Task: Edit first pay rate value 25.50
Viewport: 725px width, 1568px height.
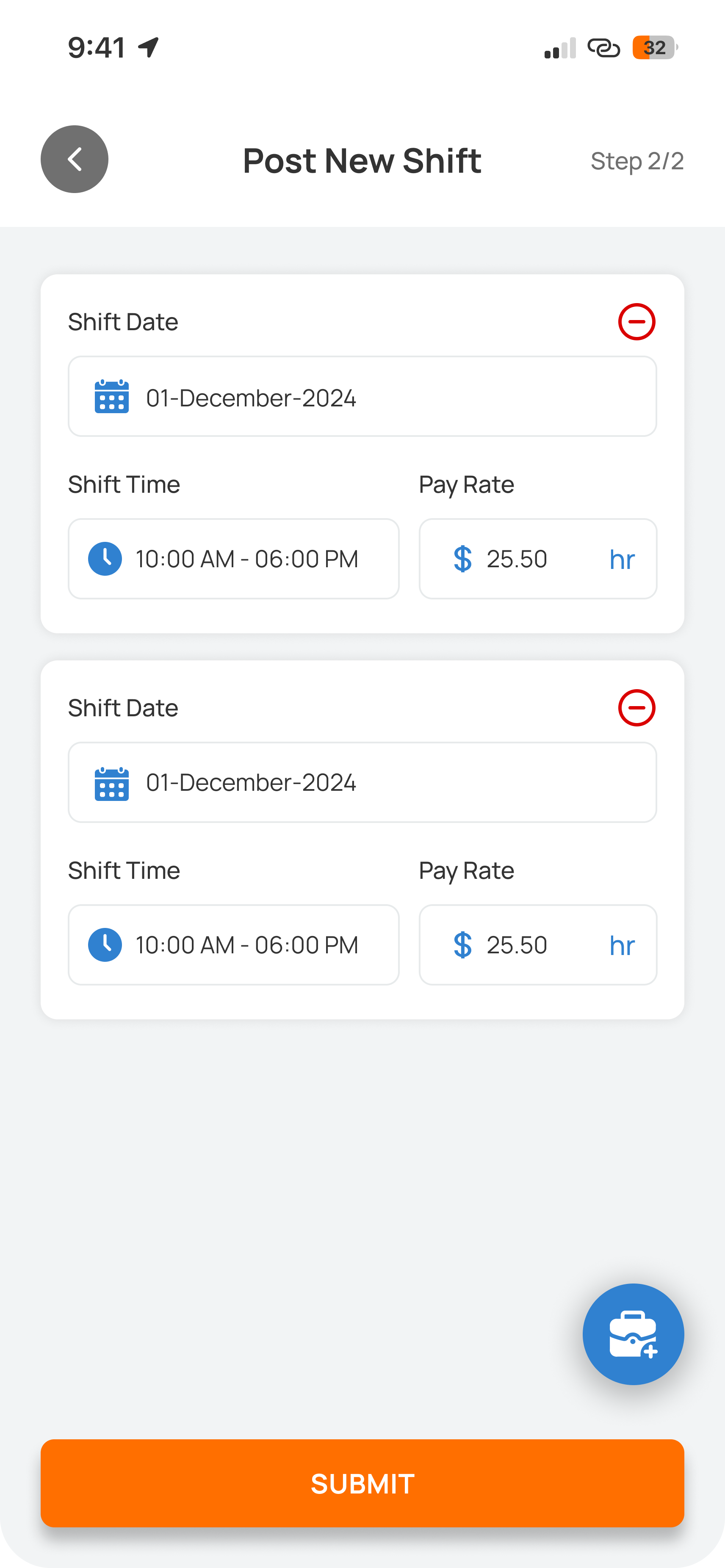Action: point(517,559)
